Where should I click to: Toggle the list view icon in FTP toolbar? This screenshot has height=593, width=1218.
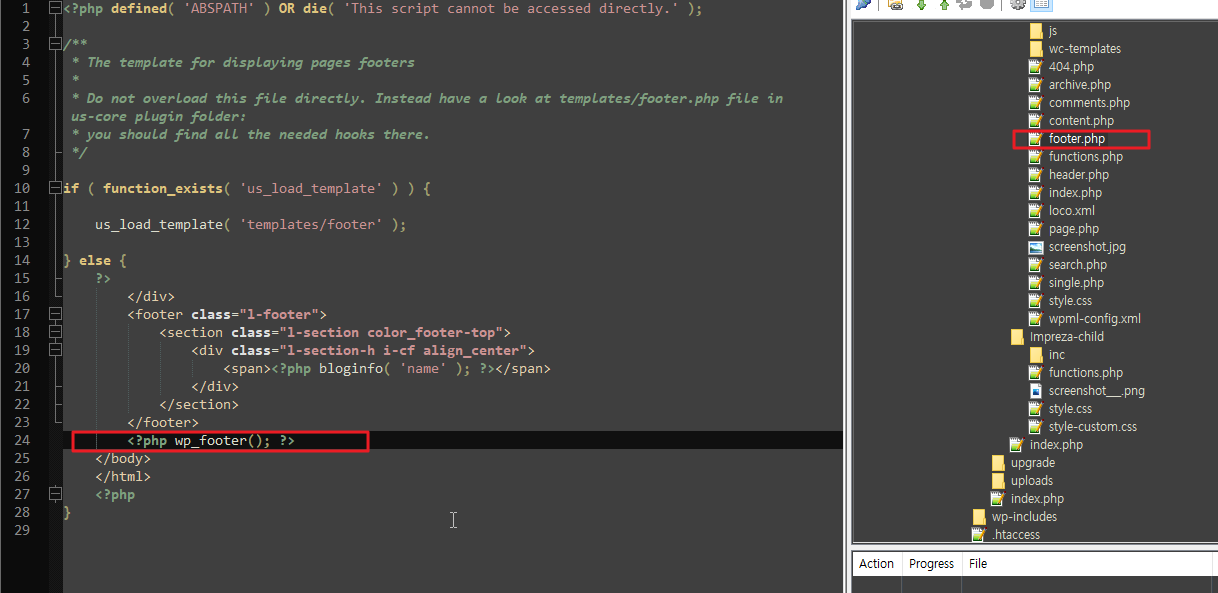pos(1041,5)
